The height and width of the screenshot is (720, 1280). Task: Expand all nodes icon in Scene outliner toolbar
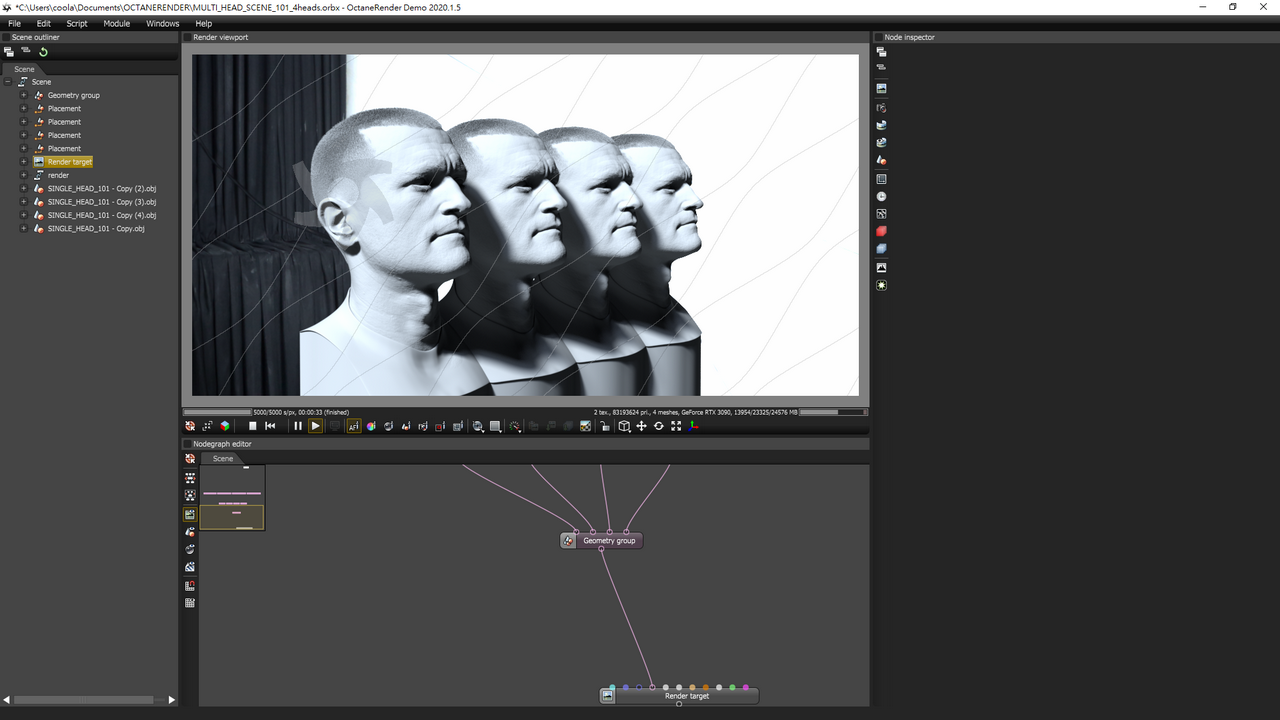click(x=9, y=52)
